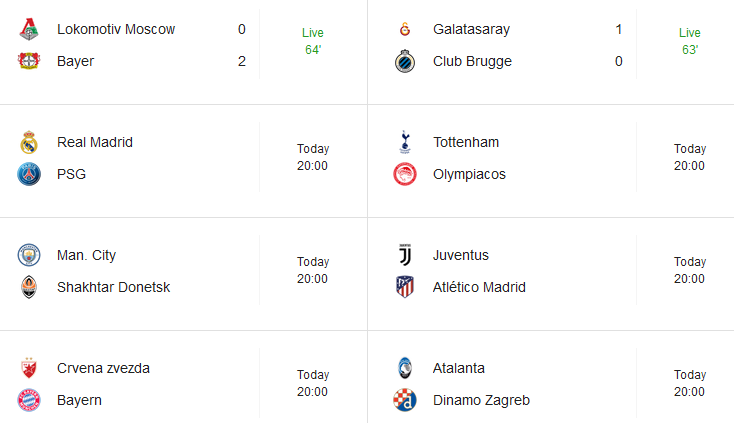
Task: Click the PSG club logo
Action: [x=29, y=174]
